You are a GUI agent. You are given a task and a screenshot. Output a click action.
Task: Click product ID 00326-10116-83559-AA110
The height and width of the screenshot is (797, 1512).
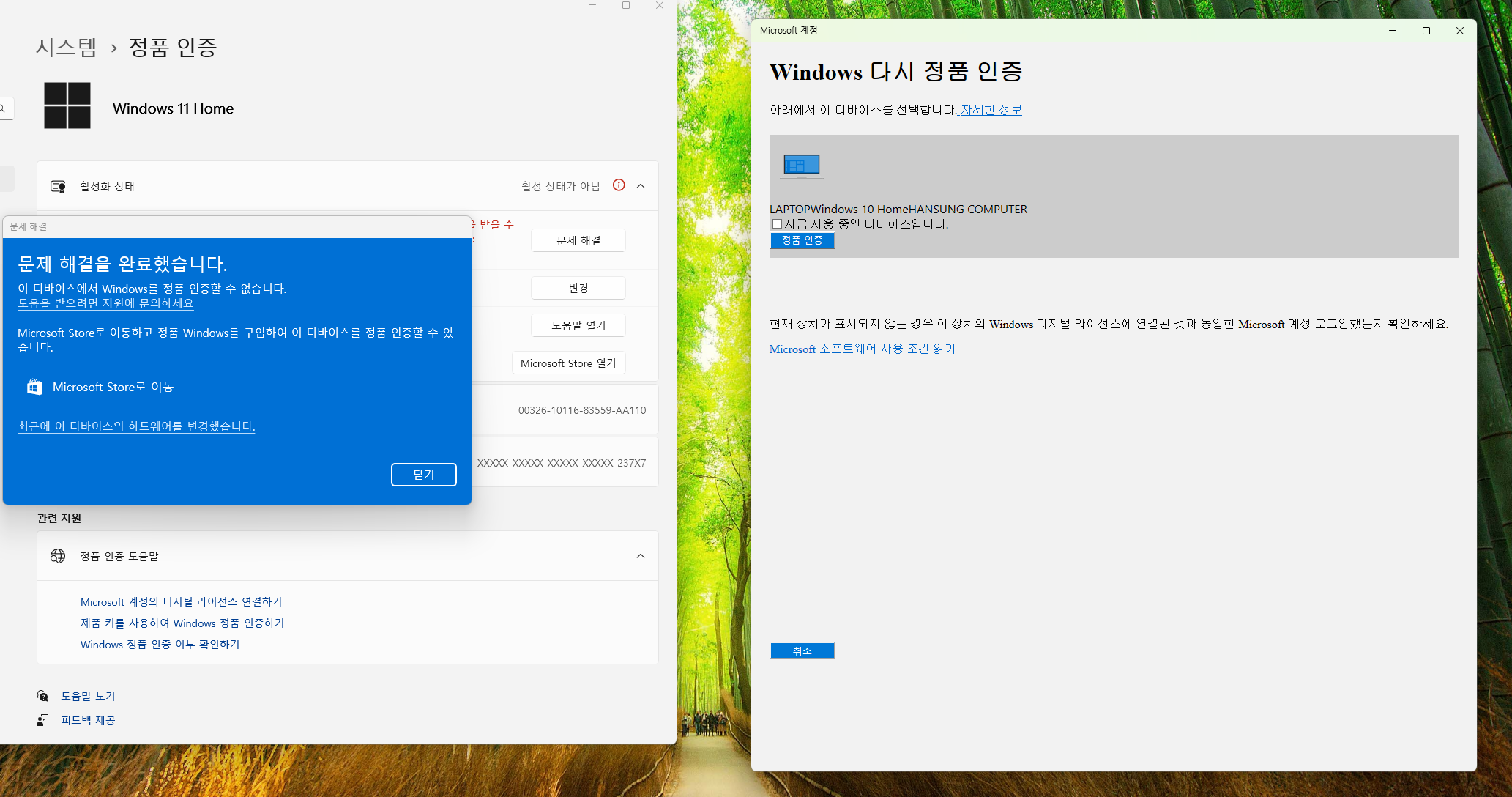click(x=582, y=410)
